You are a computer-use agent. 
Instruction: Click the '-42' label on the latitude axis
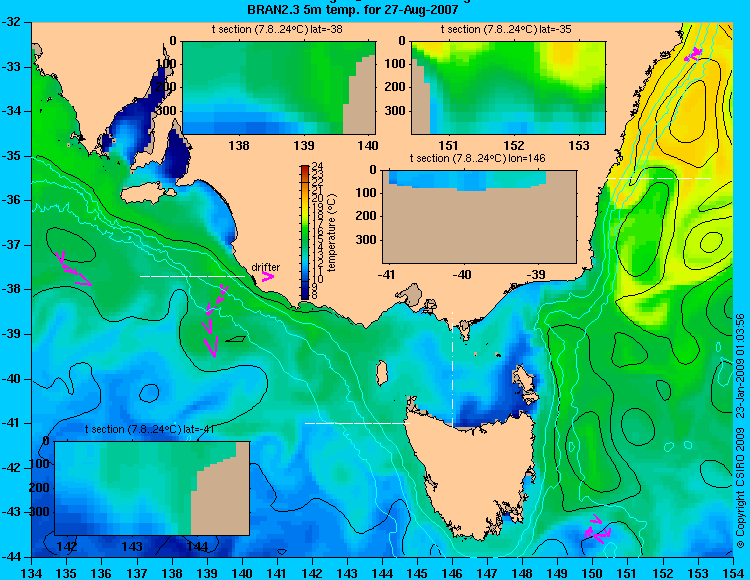10,468
